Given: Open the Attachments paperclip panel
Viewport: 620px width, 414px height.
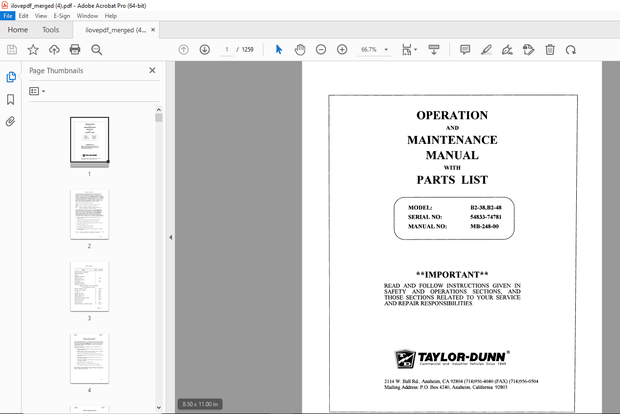Looking at the screenshot, I should 11,121.
